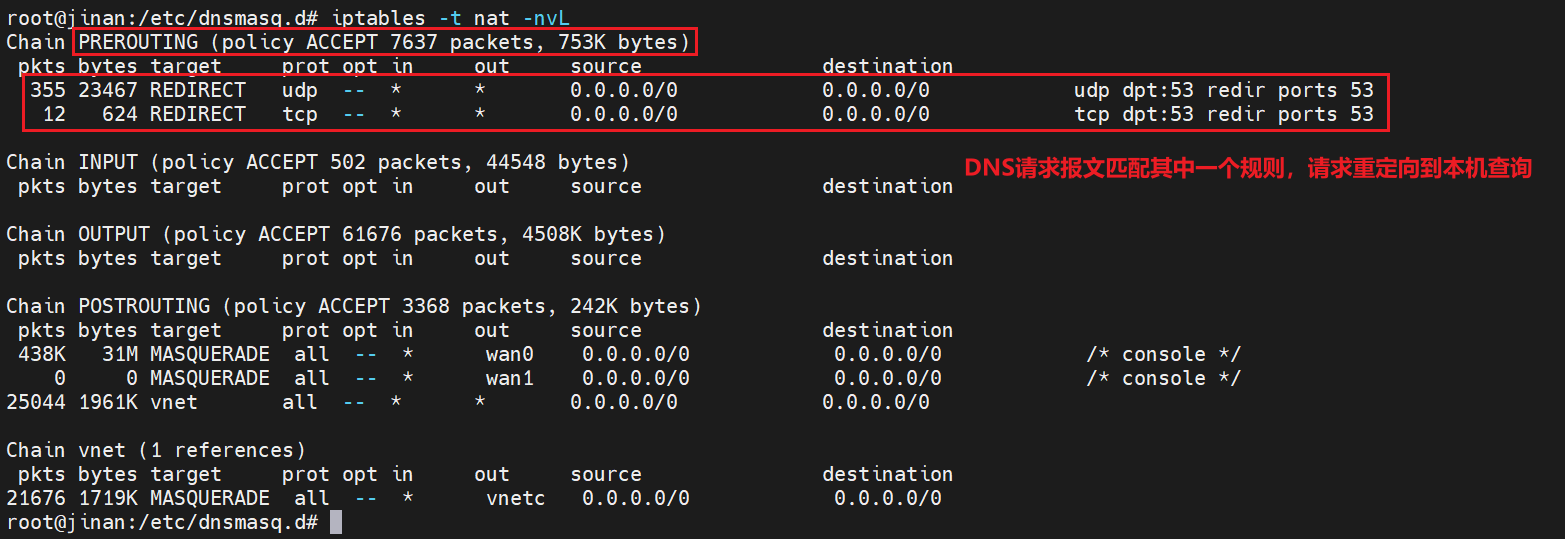This screenshot has height=539, width=1565.
Task: Click the red DNS annotation text
Action: point(1247,168)
